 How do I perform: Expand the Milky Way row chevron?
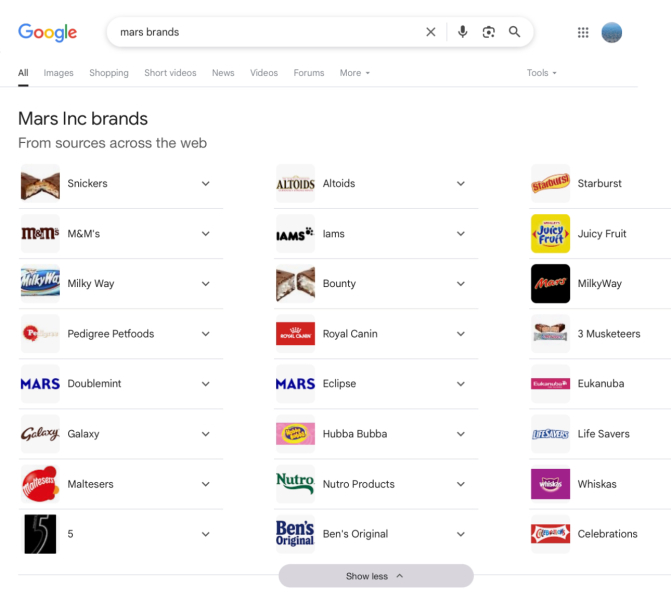coord(205,284)
